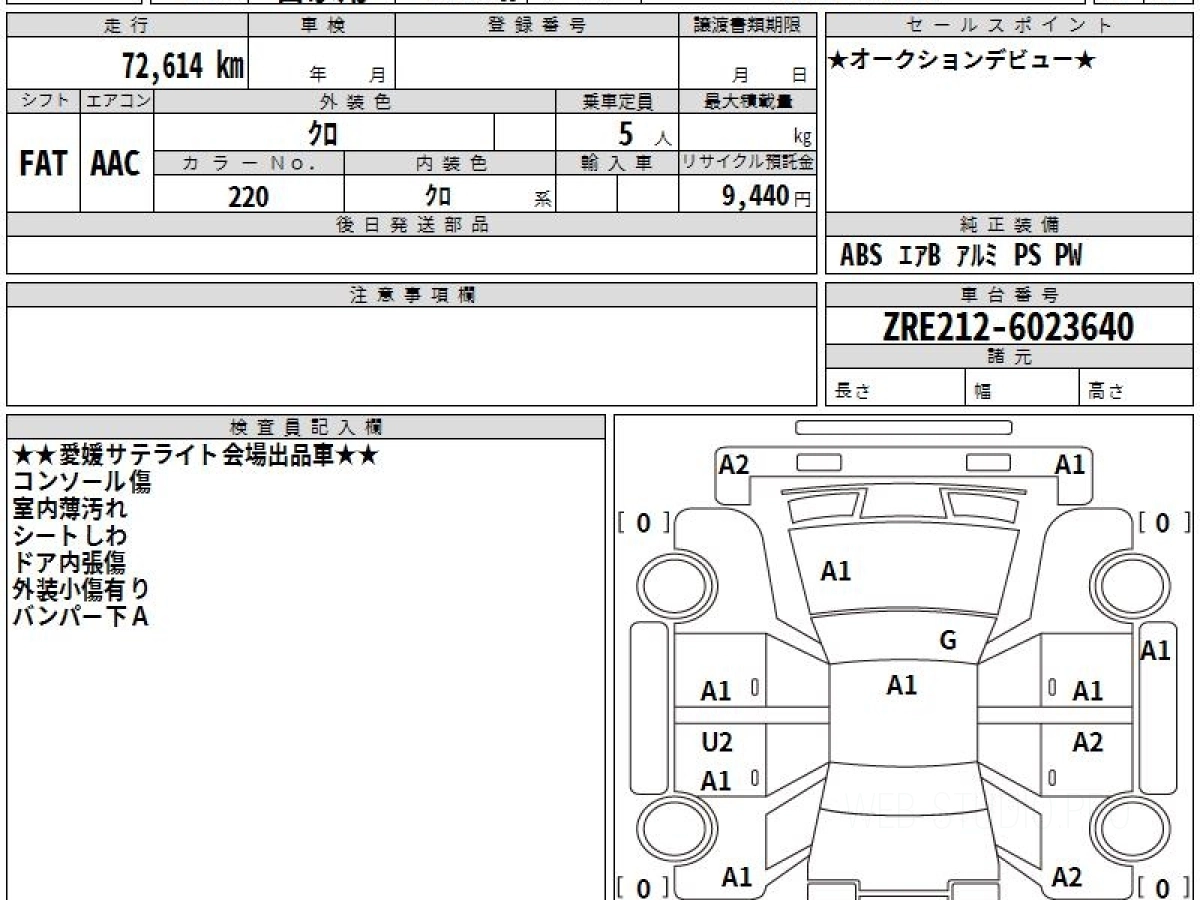Select the A1 mark on the roof
1200x900 pixels.
coord(902,685)
